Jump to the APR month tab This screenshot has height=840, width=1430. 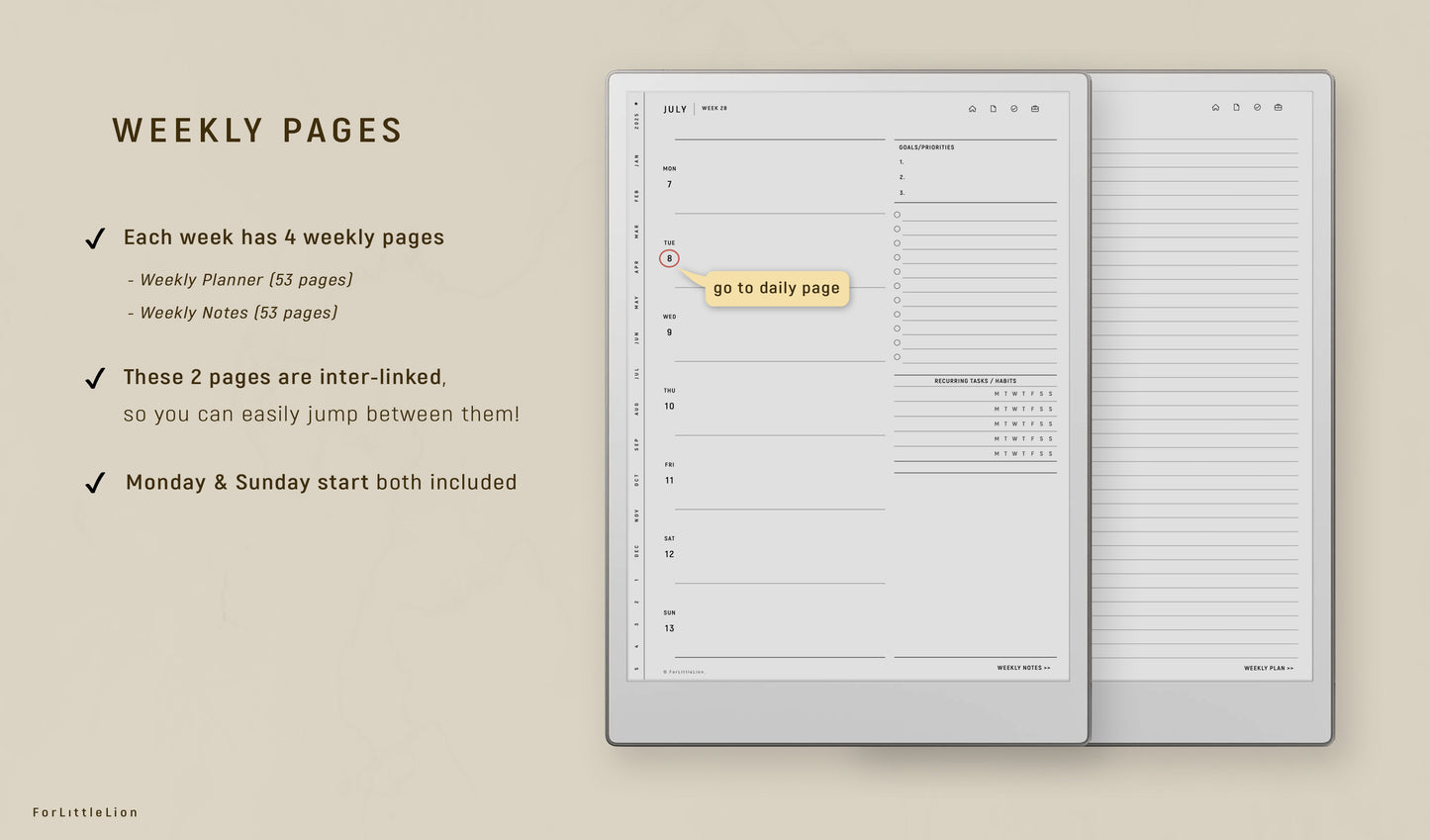point(636,267)
